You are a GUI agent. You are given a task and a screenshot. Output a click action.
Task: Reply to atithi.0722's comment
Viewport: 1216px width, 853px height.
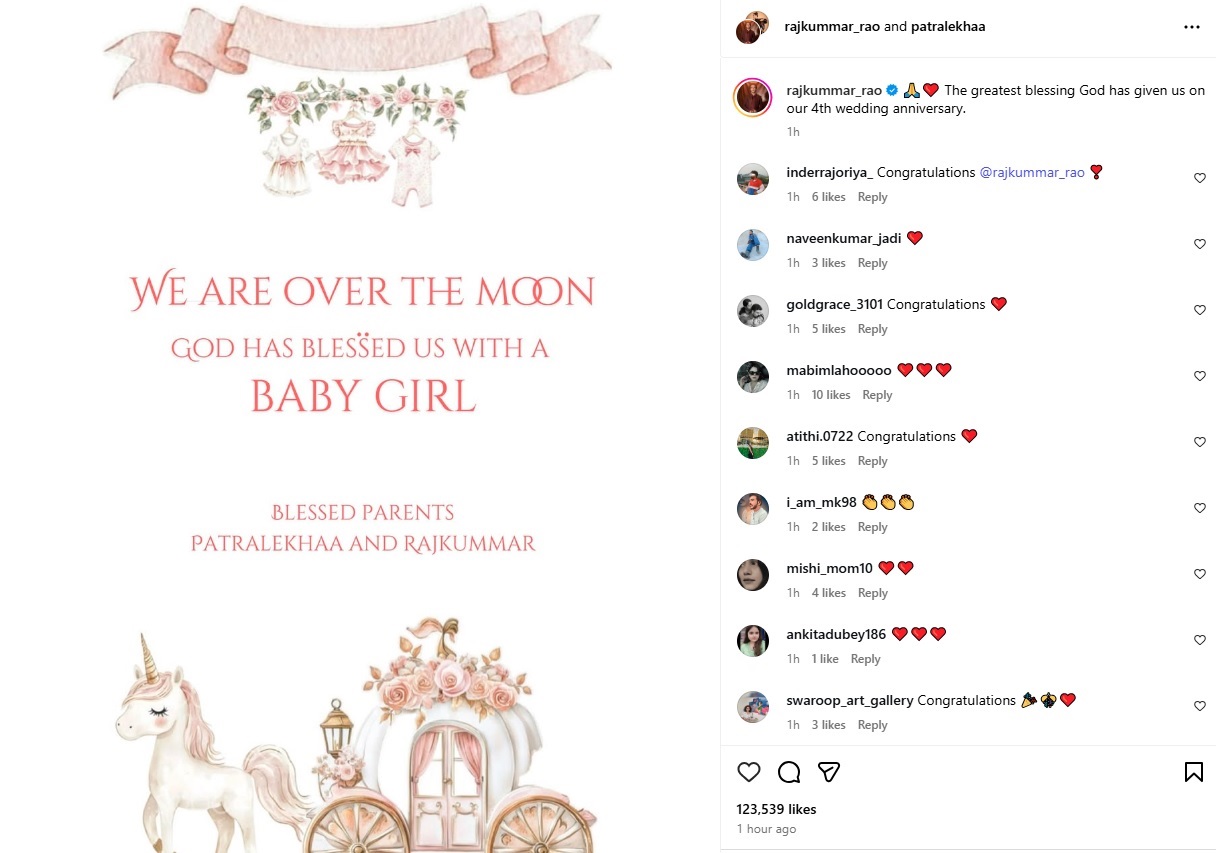click(872, 461)
